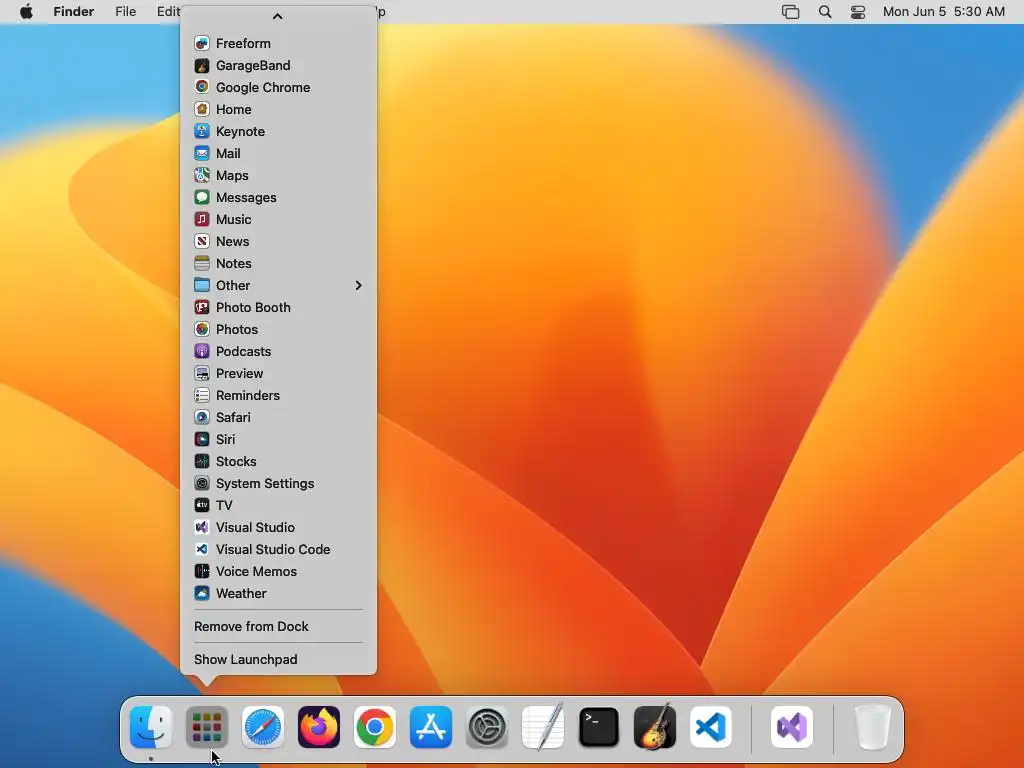
Task: Open Spotlight search in menu bar
Action: (x=825, y=12)
